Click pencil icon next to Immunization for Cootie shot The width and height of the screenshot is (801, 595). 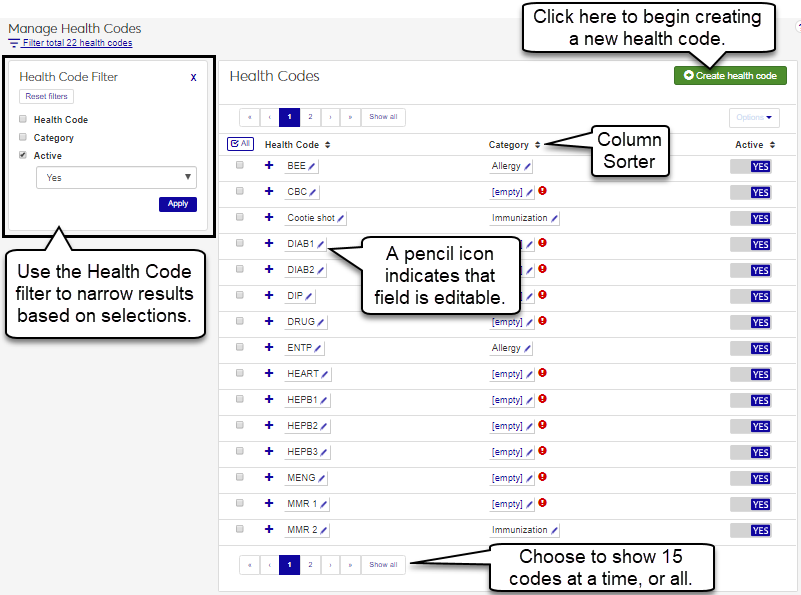coord(554,218)
